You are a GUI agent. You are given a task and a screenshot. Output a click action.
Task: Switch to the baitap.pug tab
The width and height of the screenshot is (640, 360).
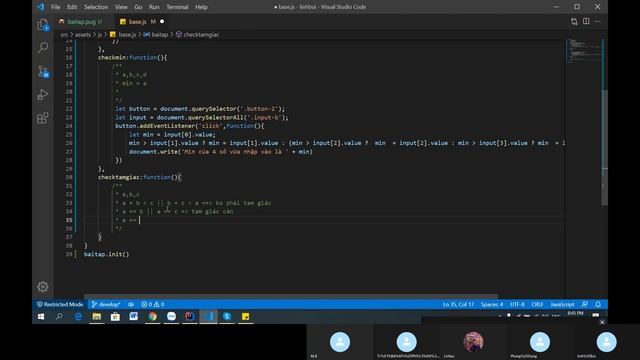[x=82, y=21]
